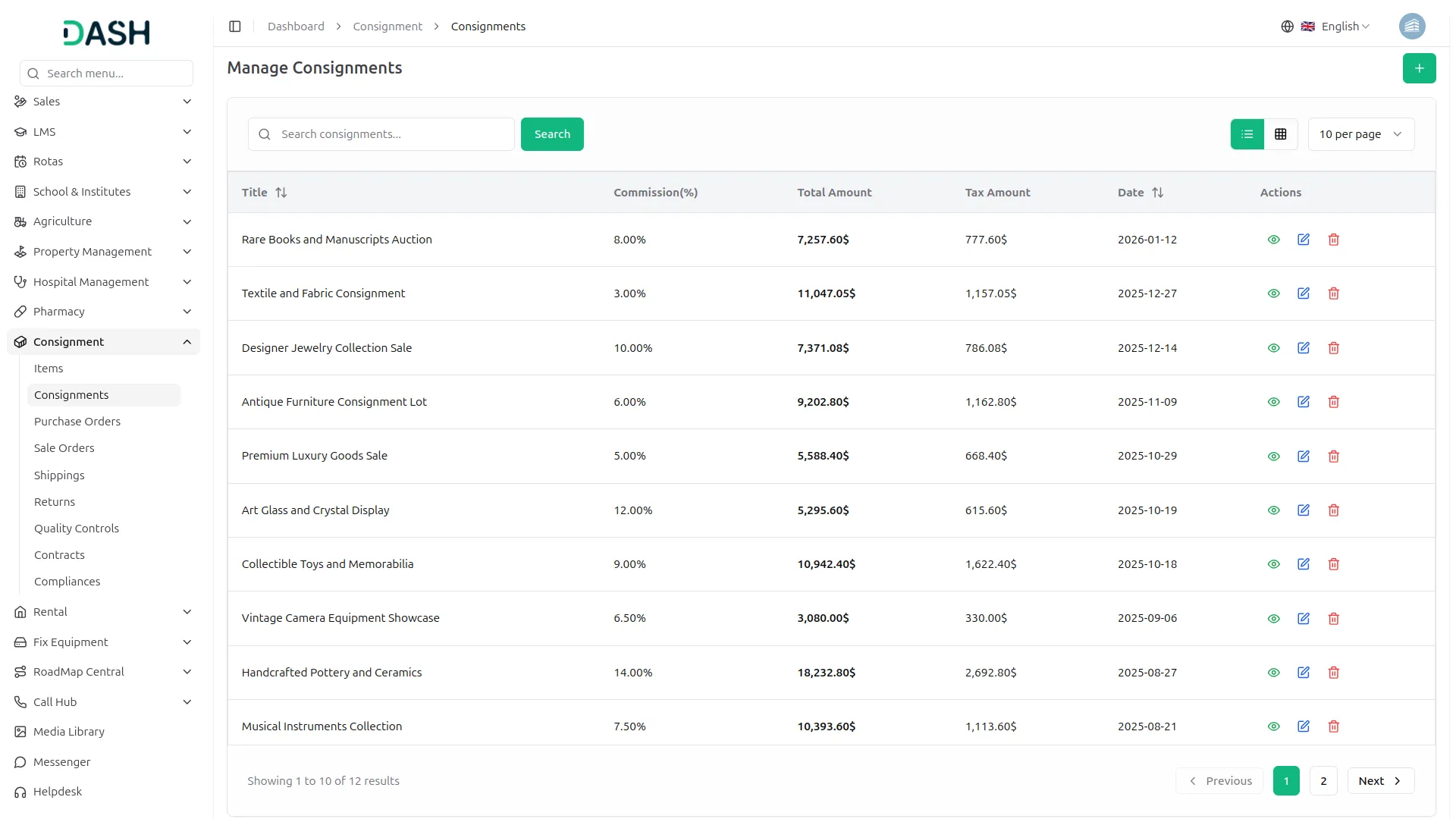The height and width of the screenshot is (819, 1456).
Task: Click the Media Library icon
Action: tap(20, 732)
